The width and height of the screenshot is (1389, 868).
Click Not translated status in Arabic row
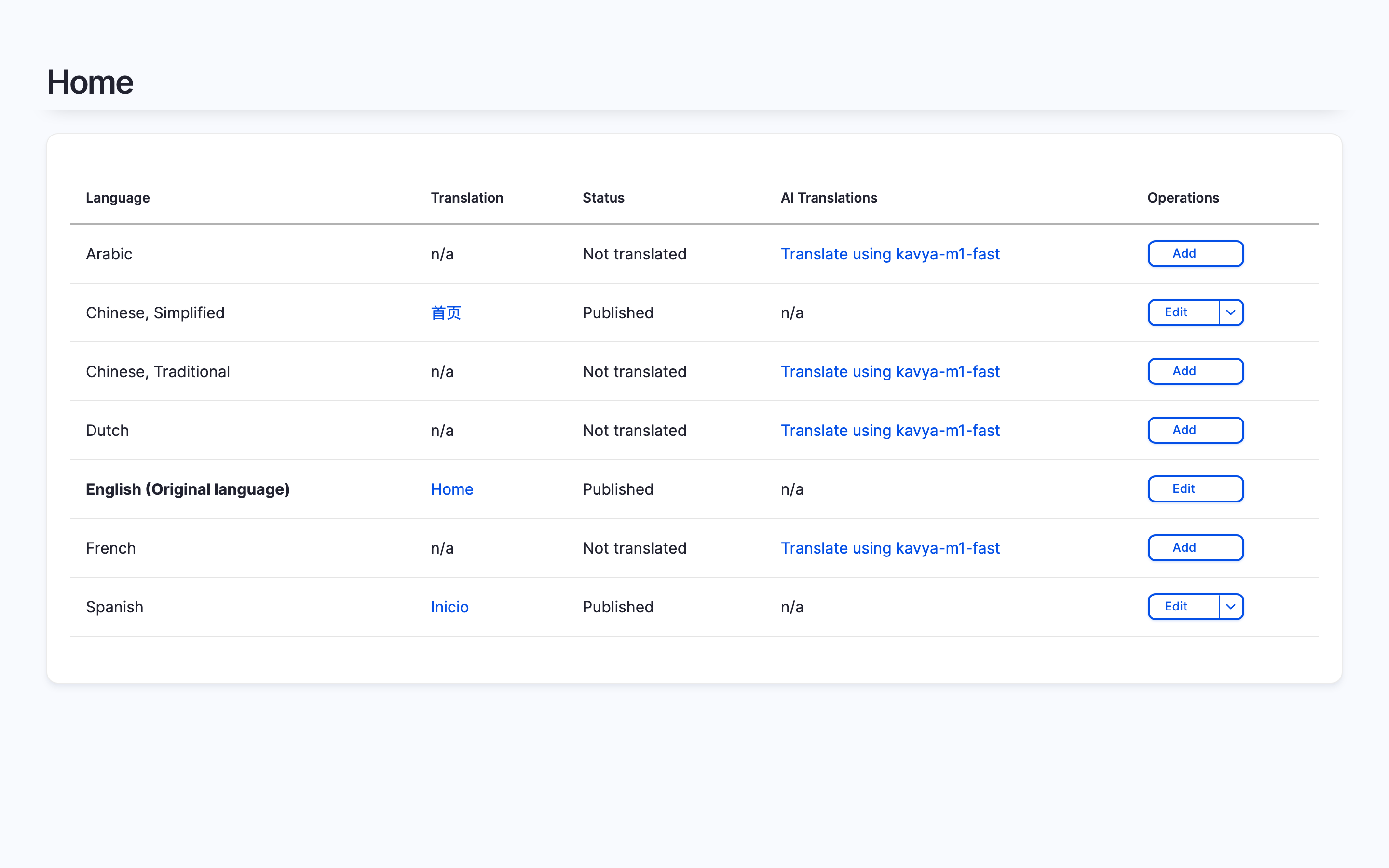(634, 254)
